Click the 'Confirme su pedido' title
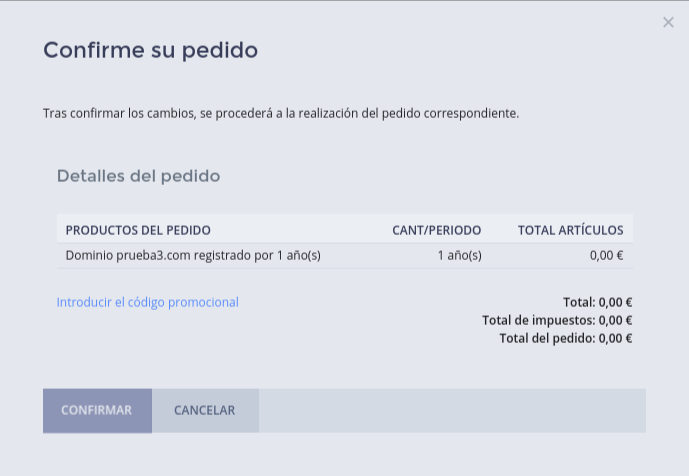Viewport: 689px width, 476px height. 150,50
